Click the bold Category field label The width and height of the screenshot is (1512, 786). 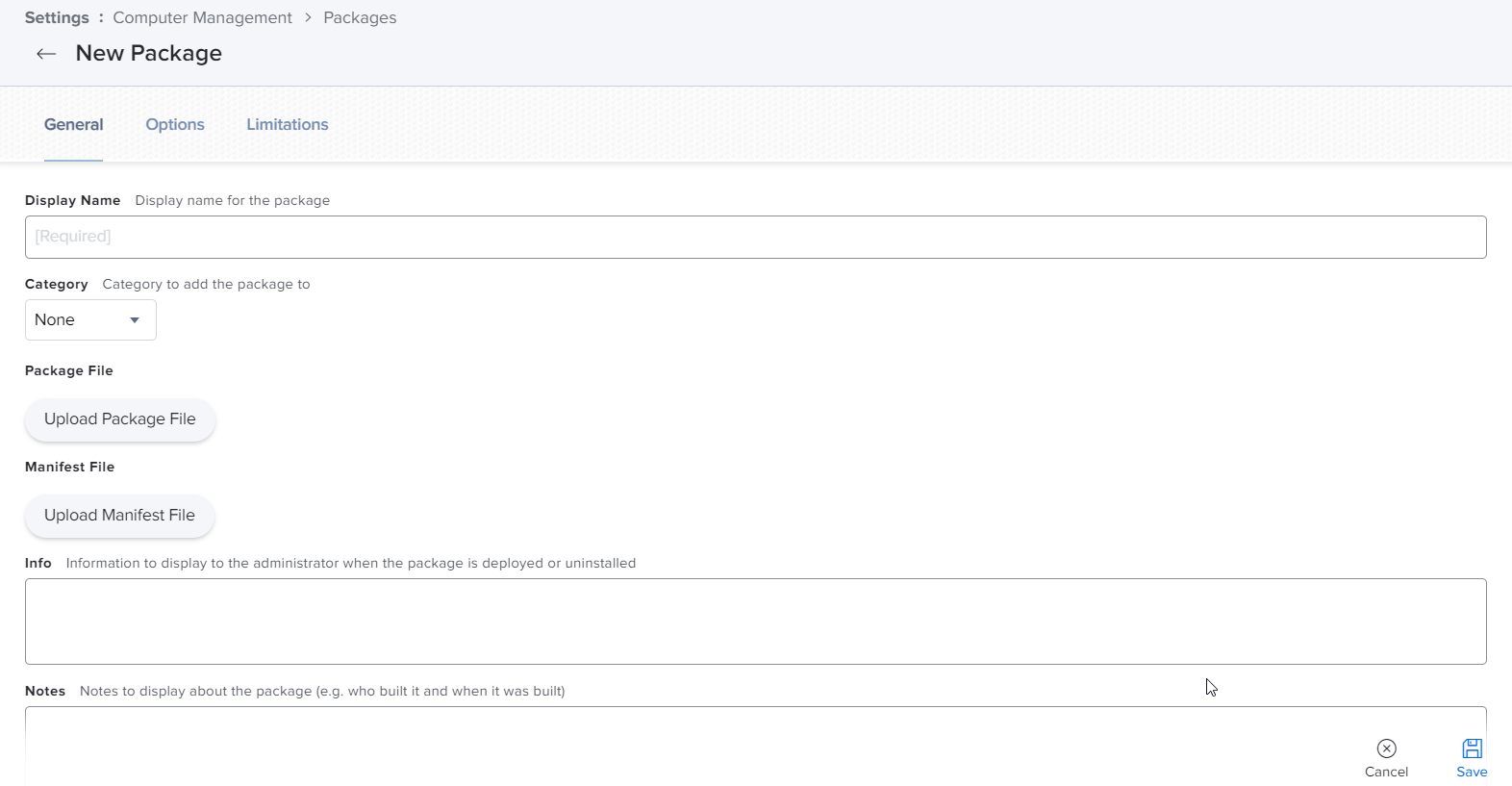pos(56,285)
